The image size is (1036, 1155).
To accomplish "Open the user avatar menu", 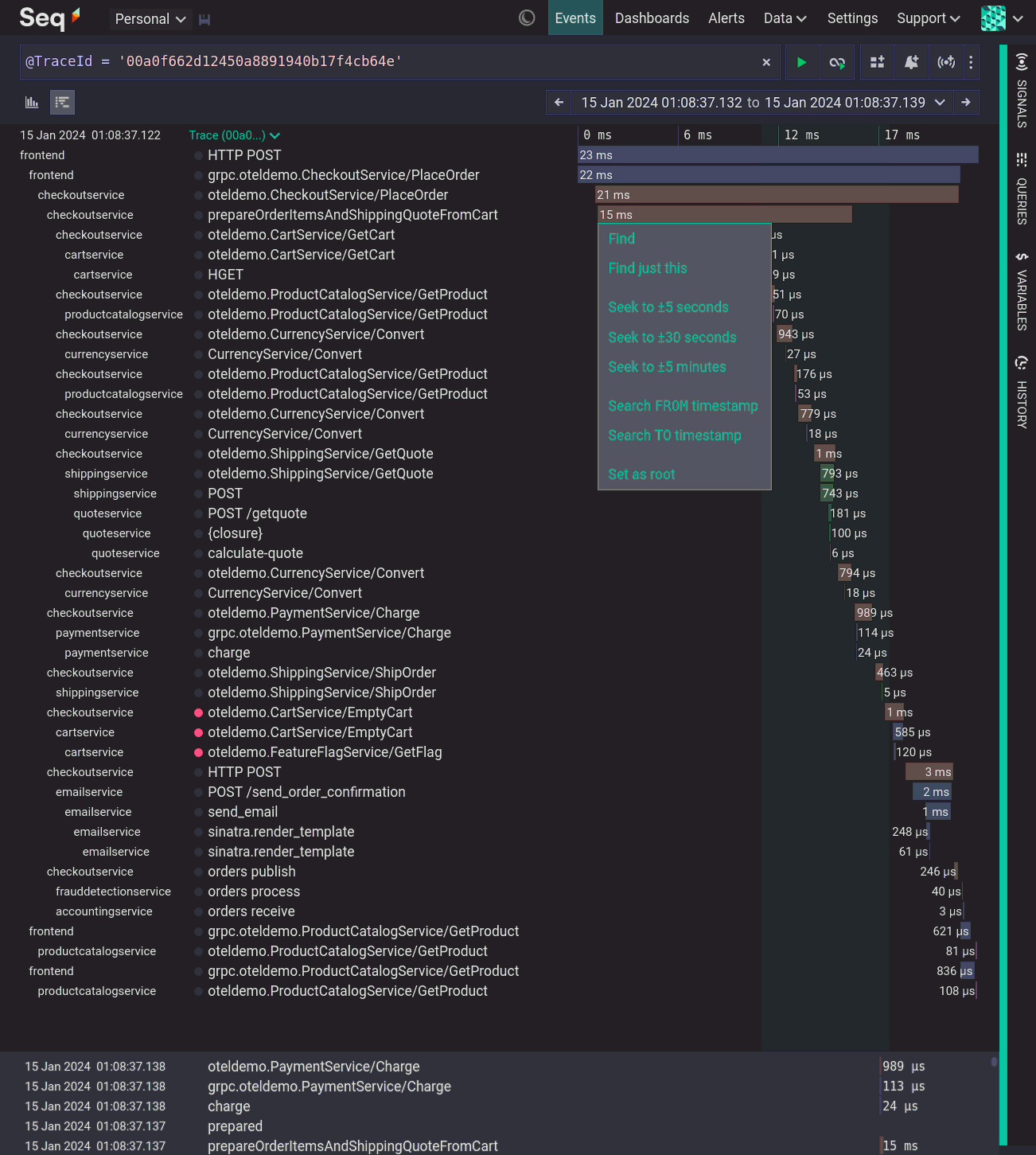I will click(1002, 18).
